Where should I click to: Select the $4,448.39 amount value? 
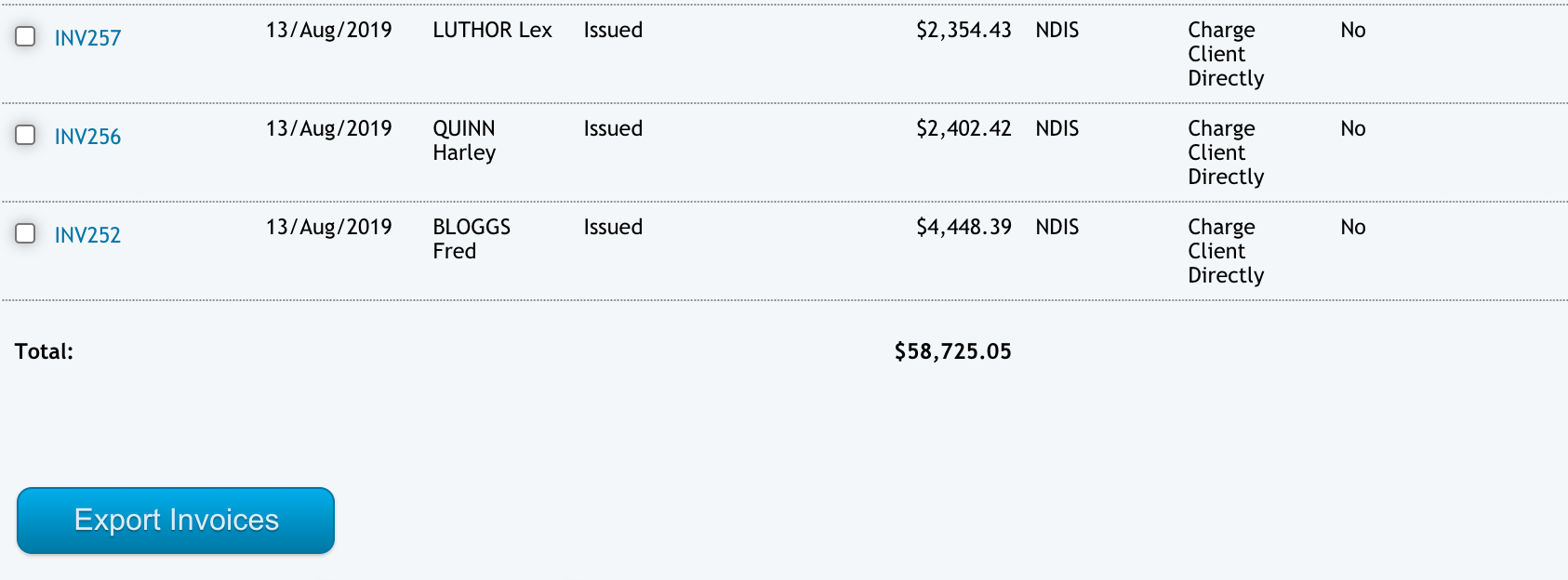[963, 227]
